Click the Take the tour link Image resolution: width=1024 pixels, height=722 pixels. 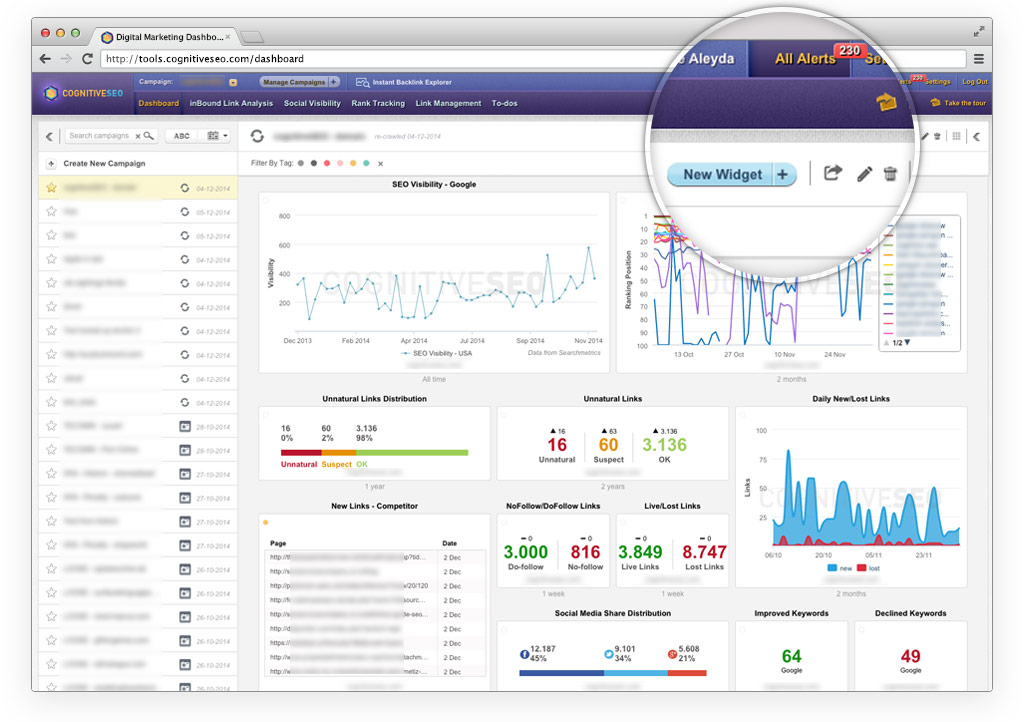tap(965, 103)
